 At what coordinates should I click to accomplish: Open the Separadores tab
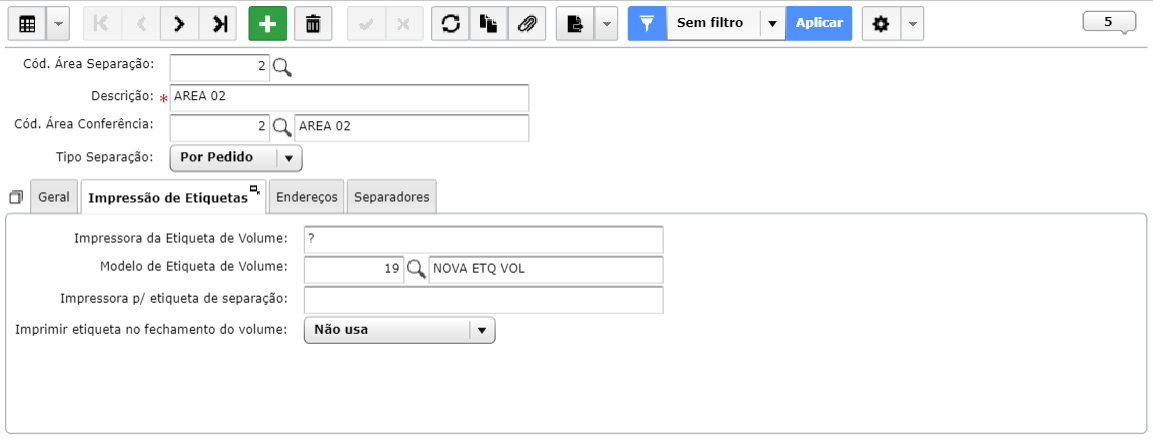(x=392, y=197)
